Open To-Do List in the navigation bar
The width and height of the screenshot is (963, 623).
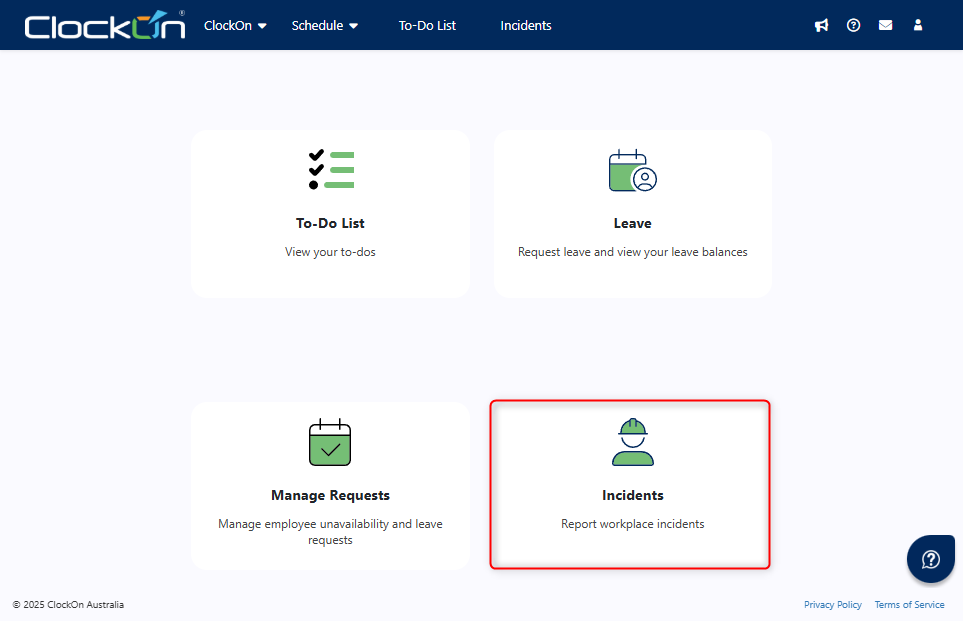[427, 26]
